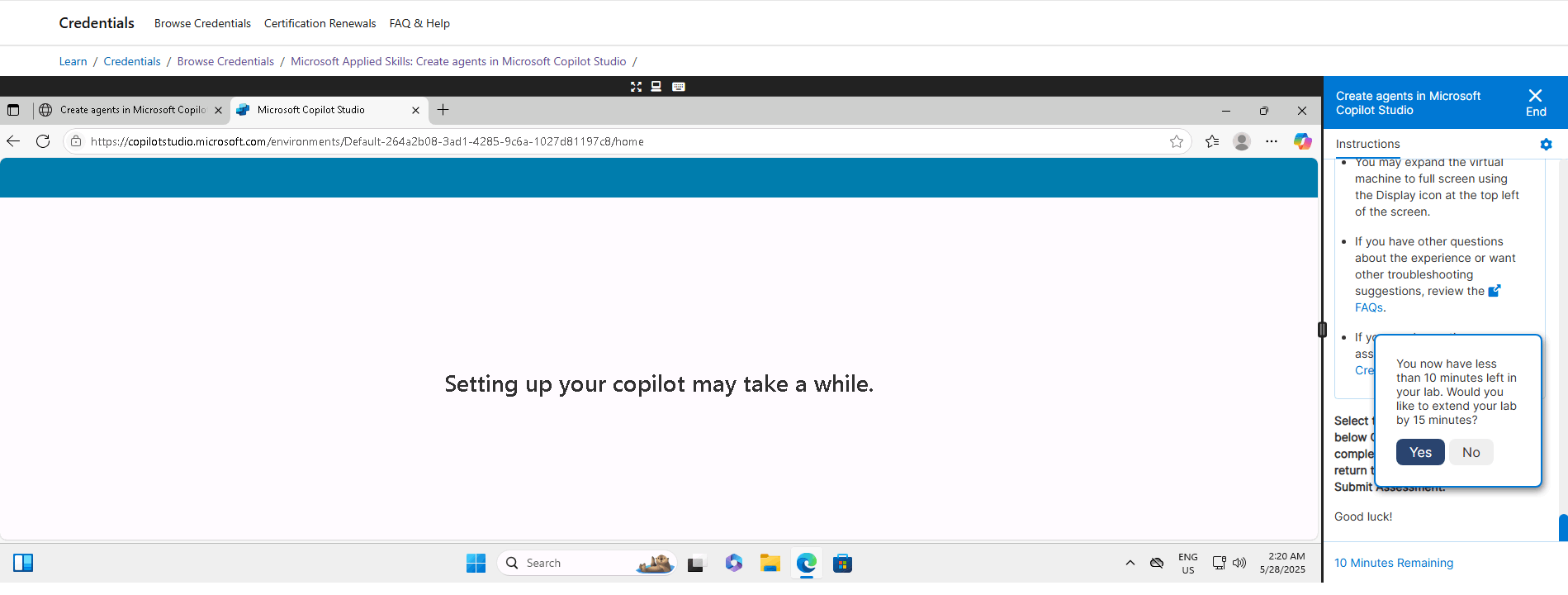The width and height of the screenshot is (1568, 595).
Task: Click No to decline lab extension
Action: click(x=1471, y=452)
